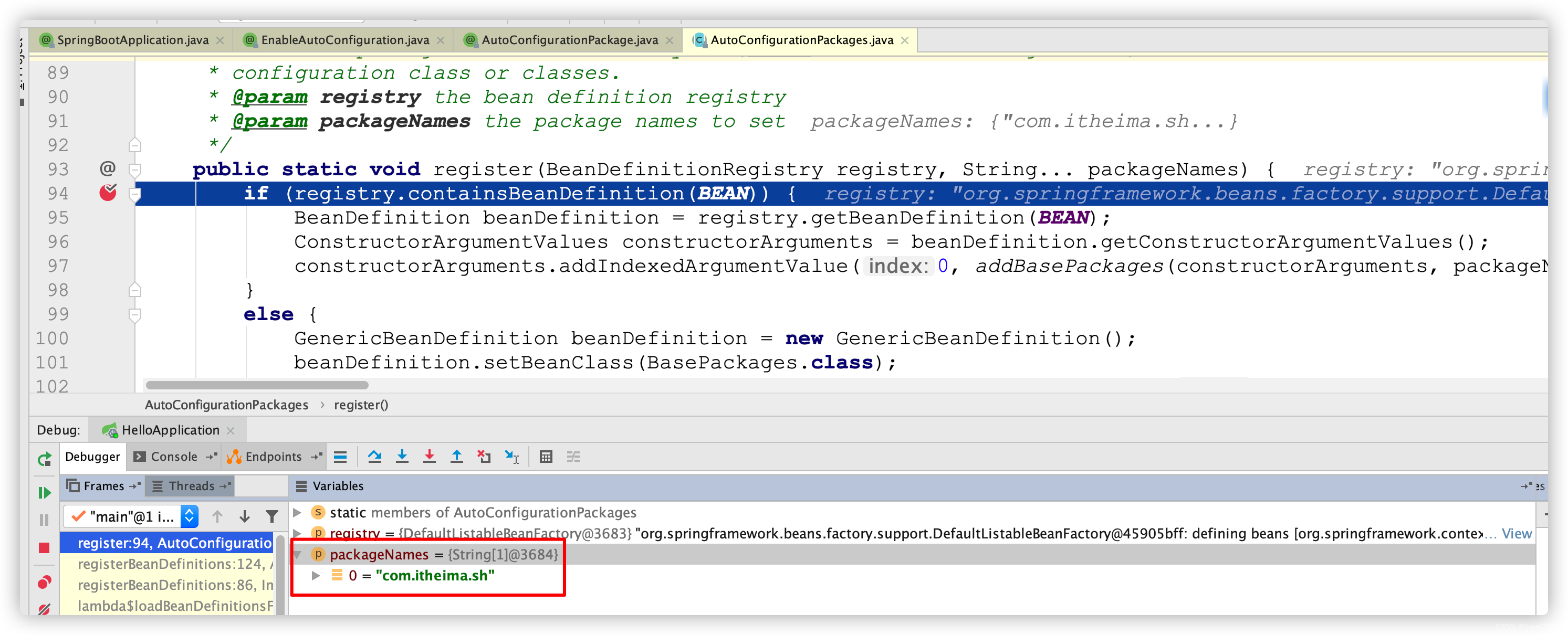
Task: Click the Step Over debugger icon
Action: point(374,456)
